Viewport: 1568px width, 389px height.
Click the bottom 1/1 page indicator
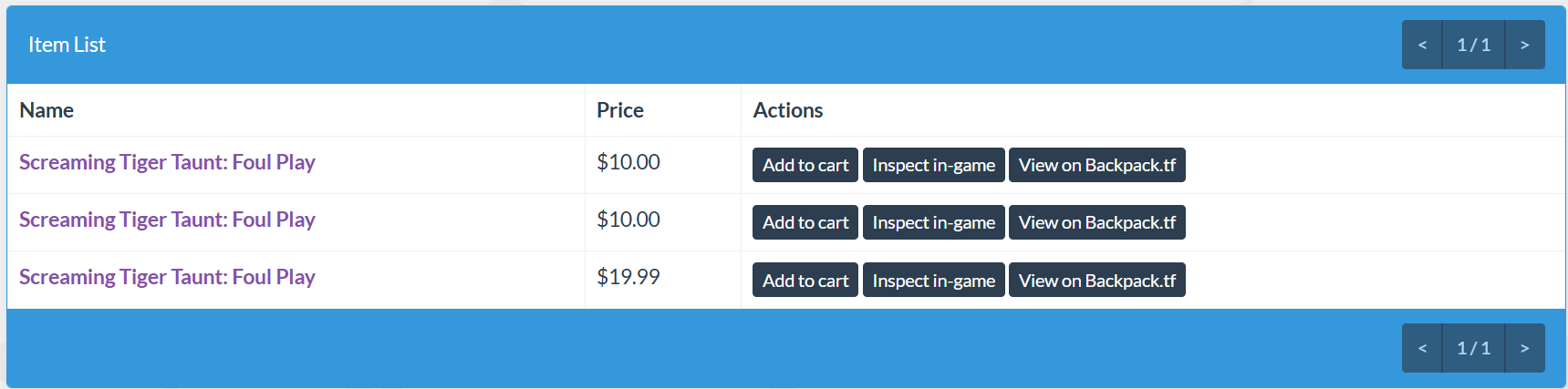(x=1473, y=348)
